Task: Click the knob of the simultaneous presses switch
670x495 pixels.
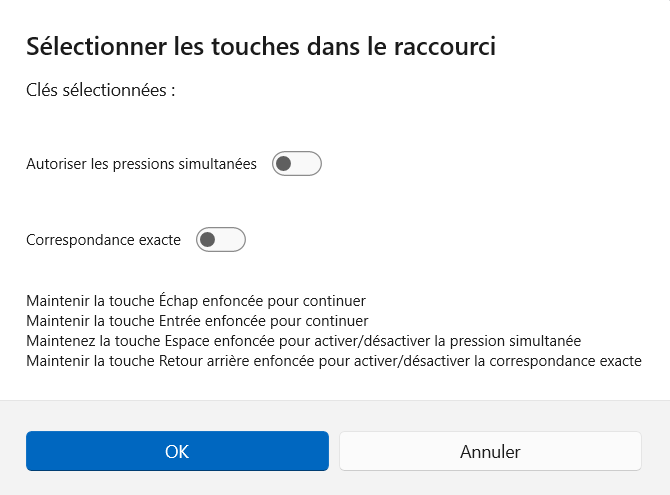Action: tap(285, 164)
